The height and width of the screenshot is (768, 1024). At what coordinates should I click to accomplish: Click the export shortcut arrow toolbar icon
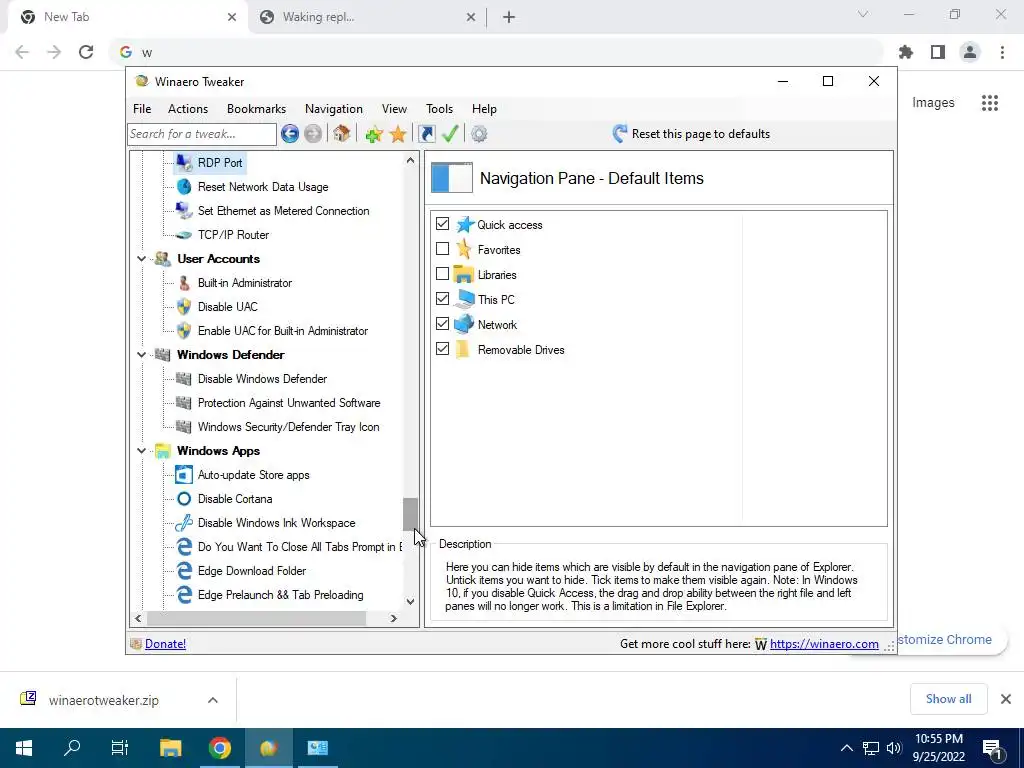click(x=426, y=134)
